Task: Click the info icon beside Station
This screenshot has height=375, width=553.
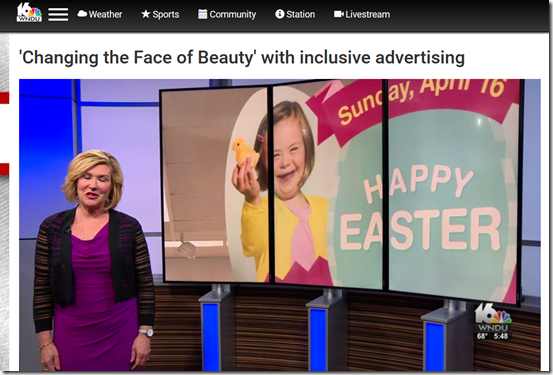Action: 280,14
